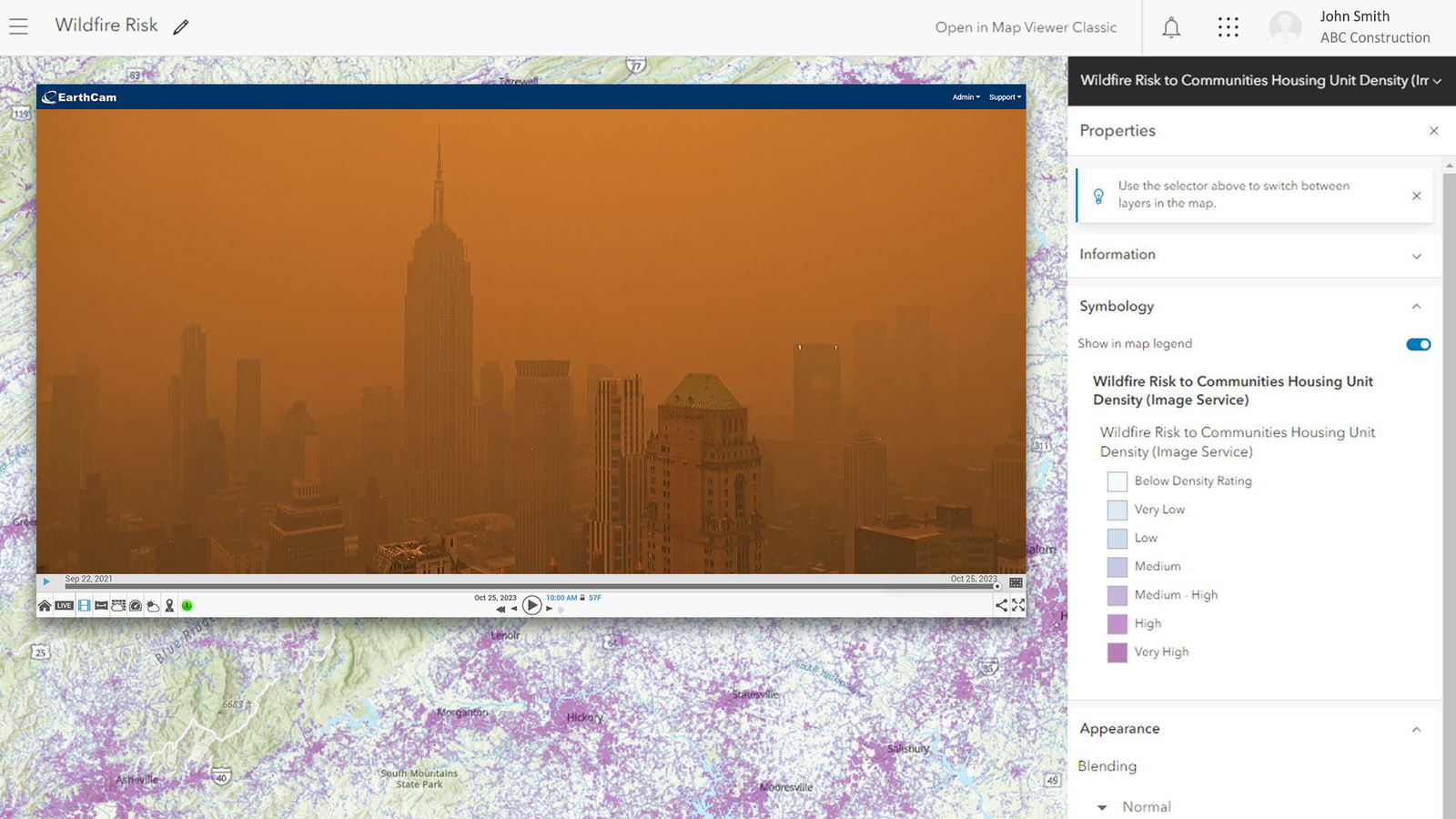1456x819 pixels.
Task: Enter fullscreen mode in the EarthCam player
Action: pyautogui.click(x=1016, y=605)
